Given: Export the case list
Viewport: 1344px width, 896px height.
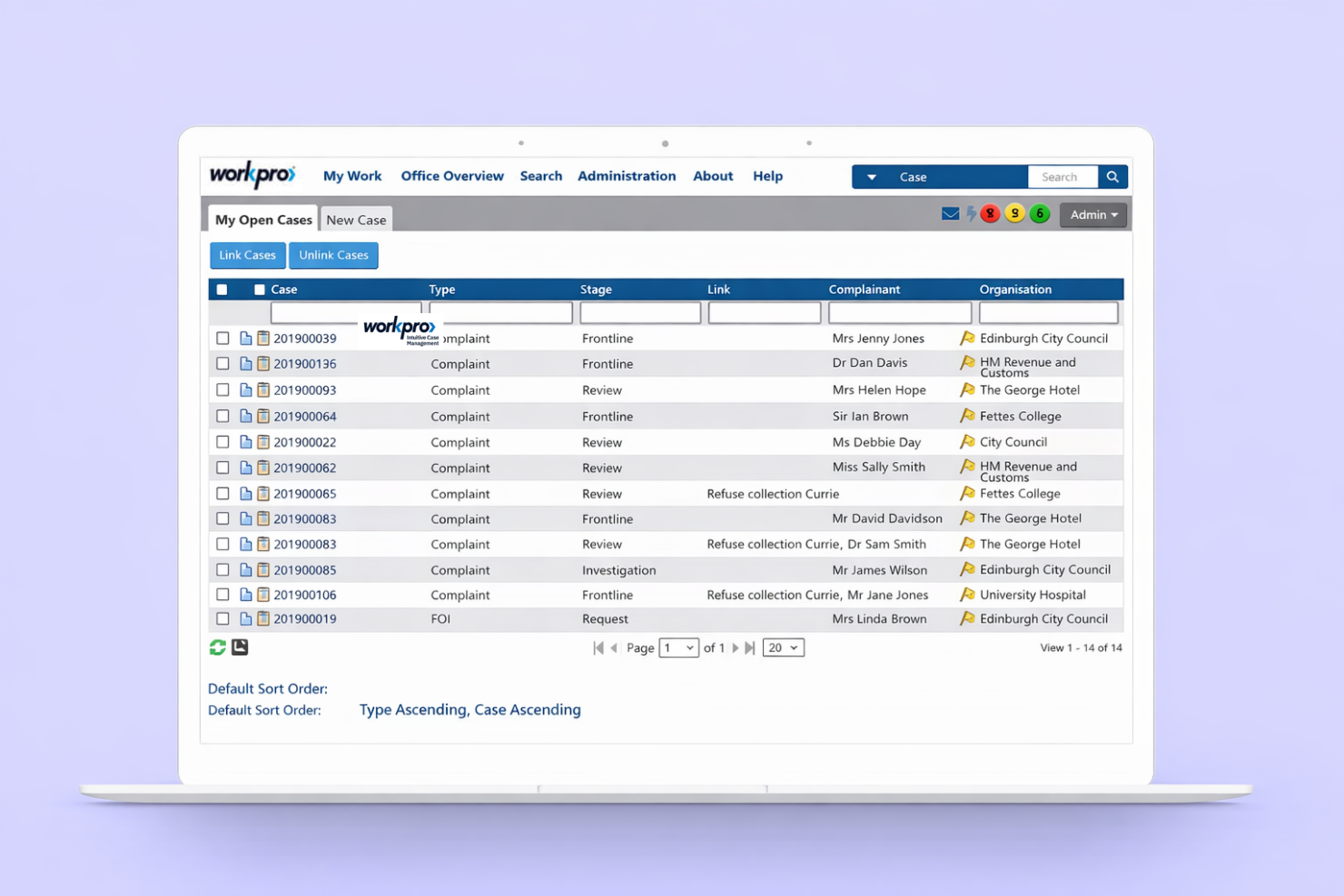Looking at the screenshot, I should coord(239,647).
